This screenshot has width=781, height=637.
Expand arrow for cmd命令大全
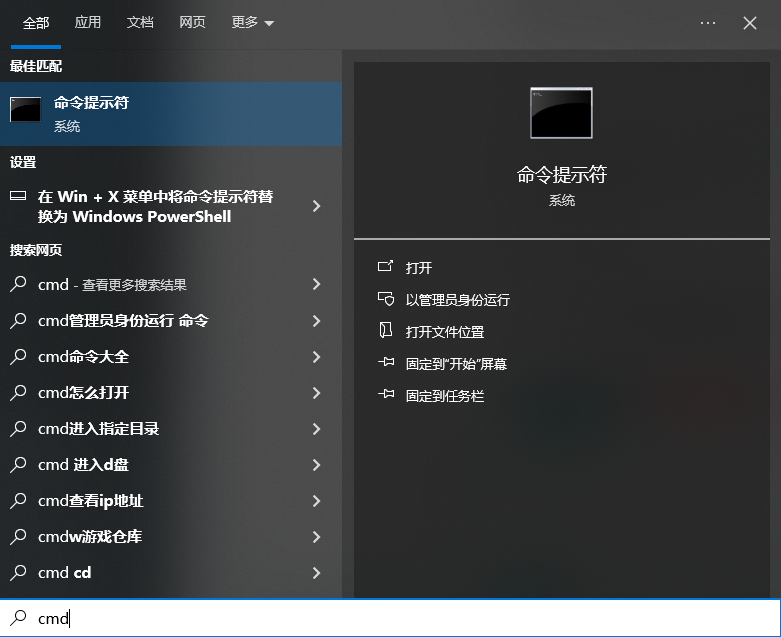point(316,357)
